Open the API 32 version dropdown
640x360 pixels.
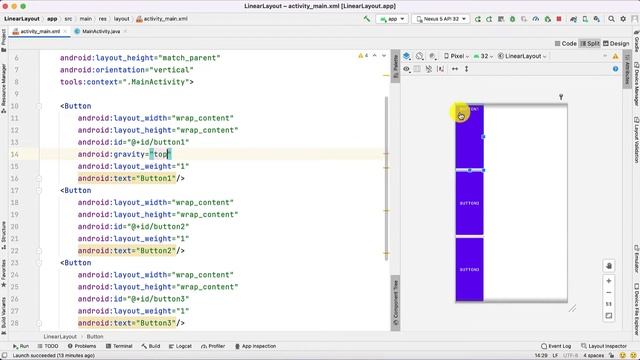pos(483,56)
